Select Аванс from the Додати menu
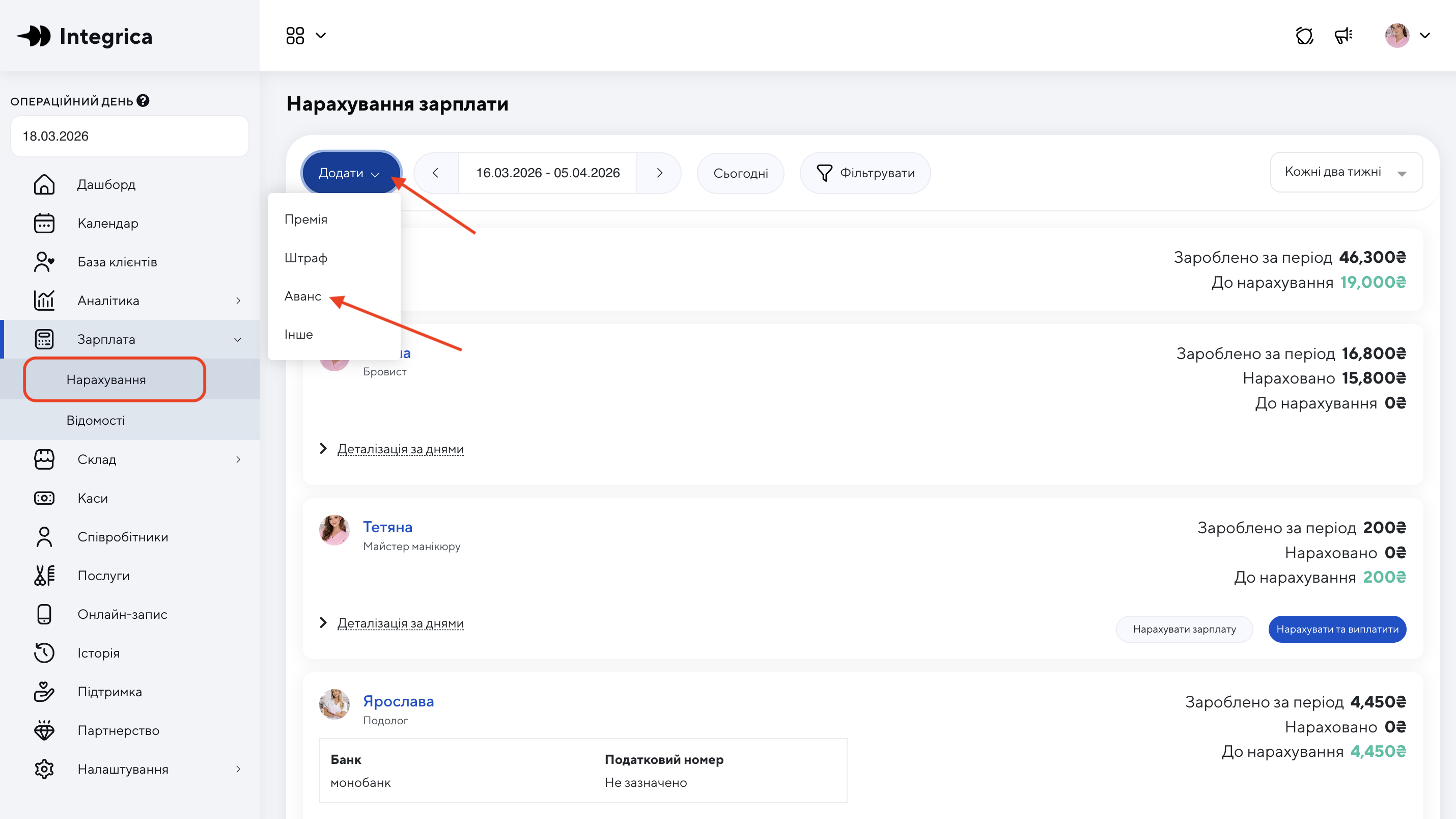This screenshot has height=819, width=1456. pyautogui.click(x=302, y=296)
